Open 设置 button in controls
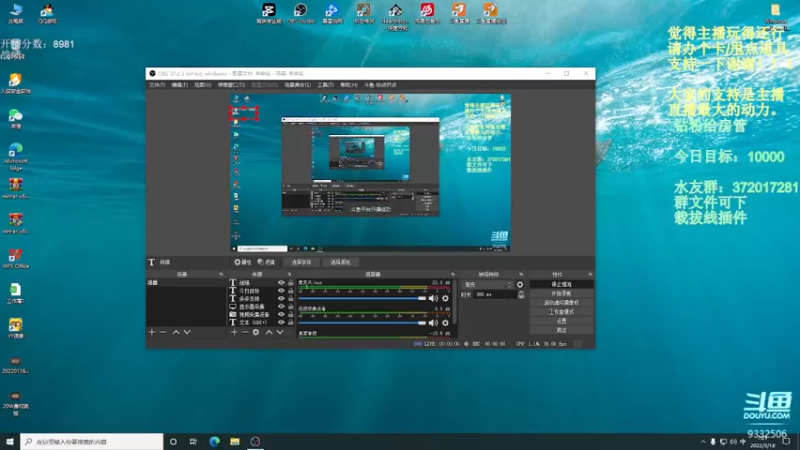The width and height of the screenshot is (800, 450). tap(561, 321)
